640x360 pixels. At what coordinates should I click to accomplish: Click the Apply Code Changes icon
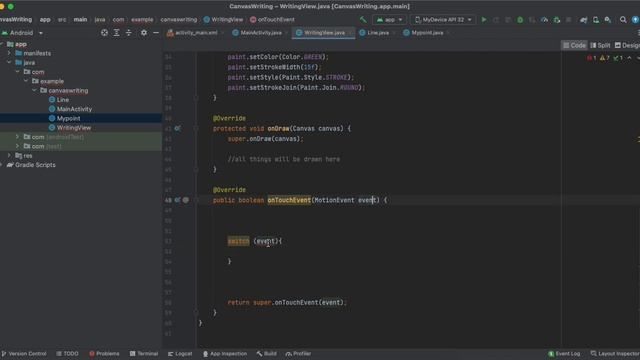coord(508,20)
